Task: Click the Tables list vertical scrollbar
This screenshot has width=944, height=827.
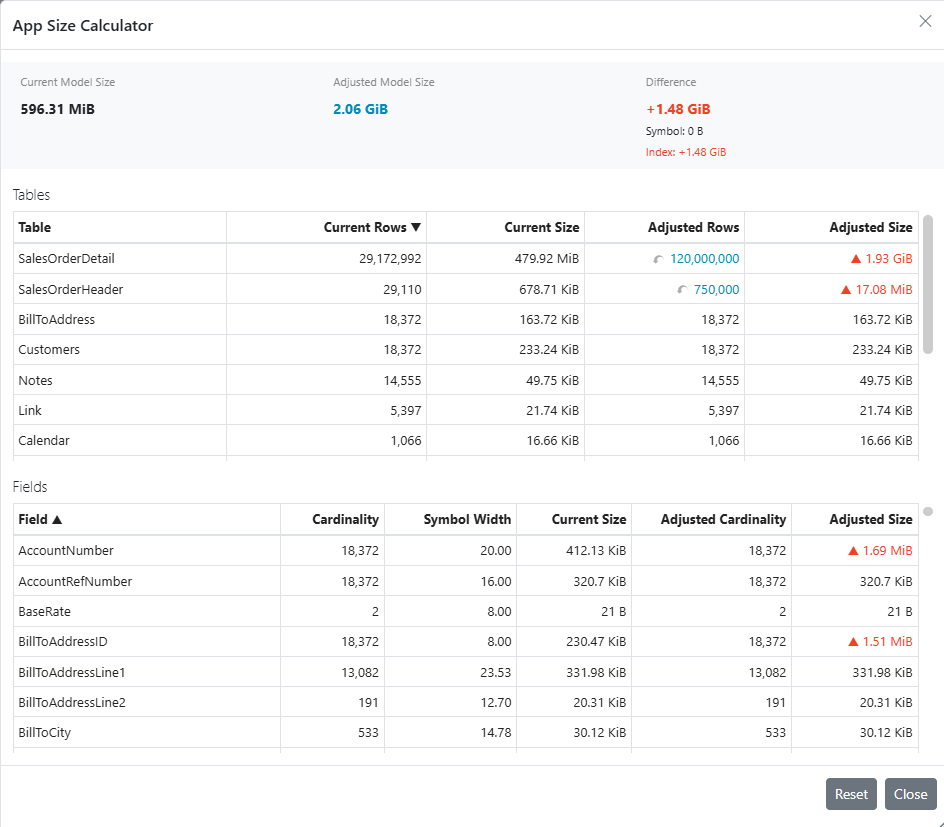Action: [x=928, y=284]
